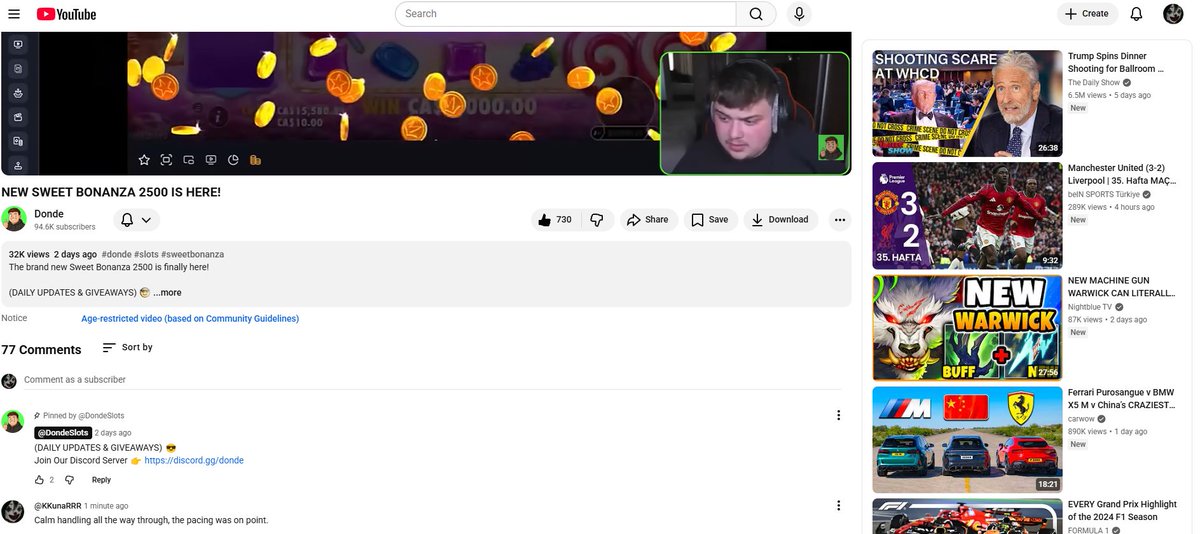Open the #donde hashtag
1200x534 pixels.
point(115,255)
